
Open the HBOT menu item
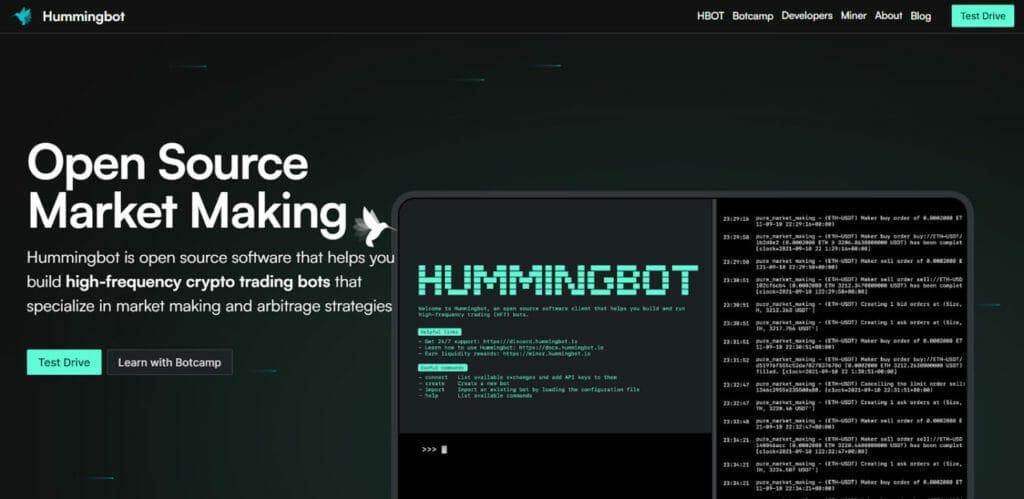point(711,16)
